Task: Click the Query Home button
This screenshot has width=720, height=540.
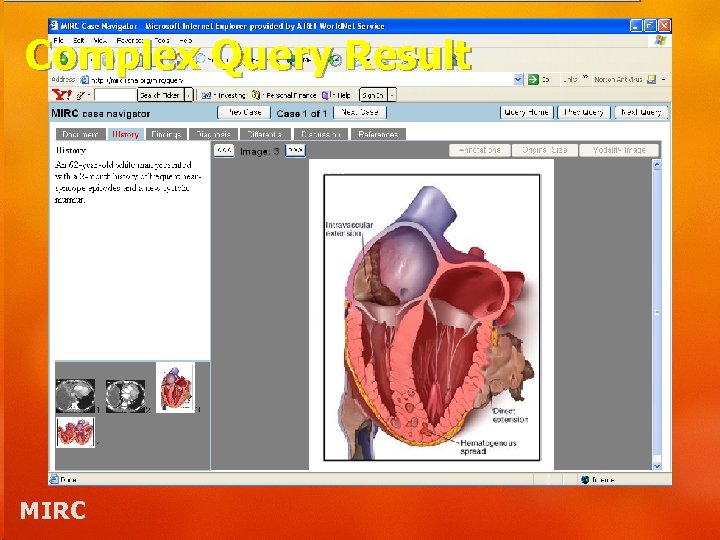Action: [x=526, y=112]
